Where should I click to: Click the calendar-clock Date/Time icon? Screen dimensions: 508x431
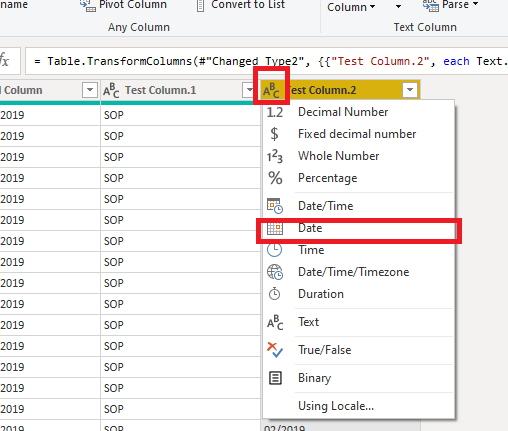click(x=275, y=206)
